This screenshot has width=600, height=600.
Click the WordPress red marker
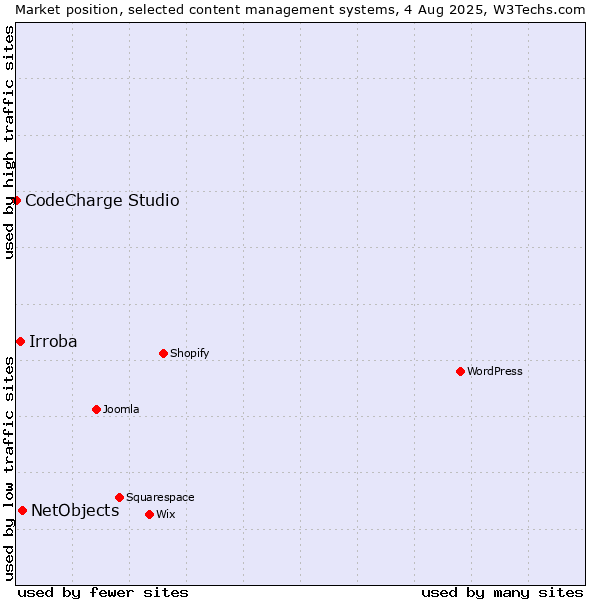(x=460, y=372)
